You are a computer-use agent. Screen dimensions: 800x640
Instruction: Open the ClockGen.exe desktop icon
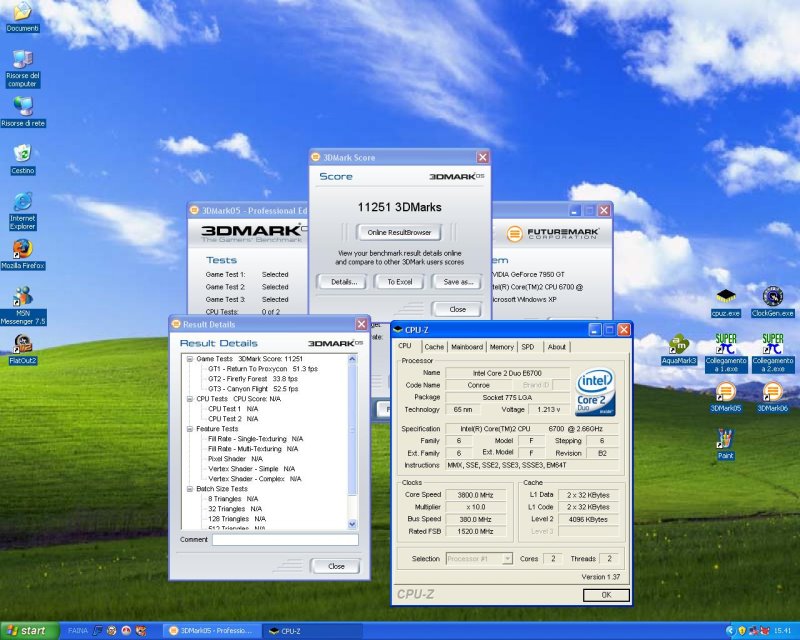772,302
